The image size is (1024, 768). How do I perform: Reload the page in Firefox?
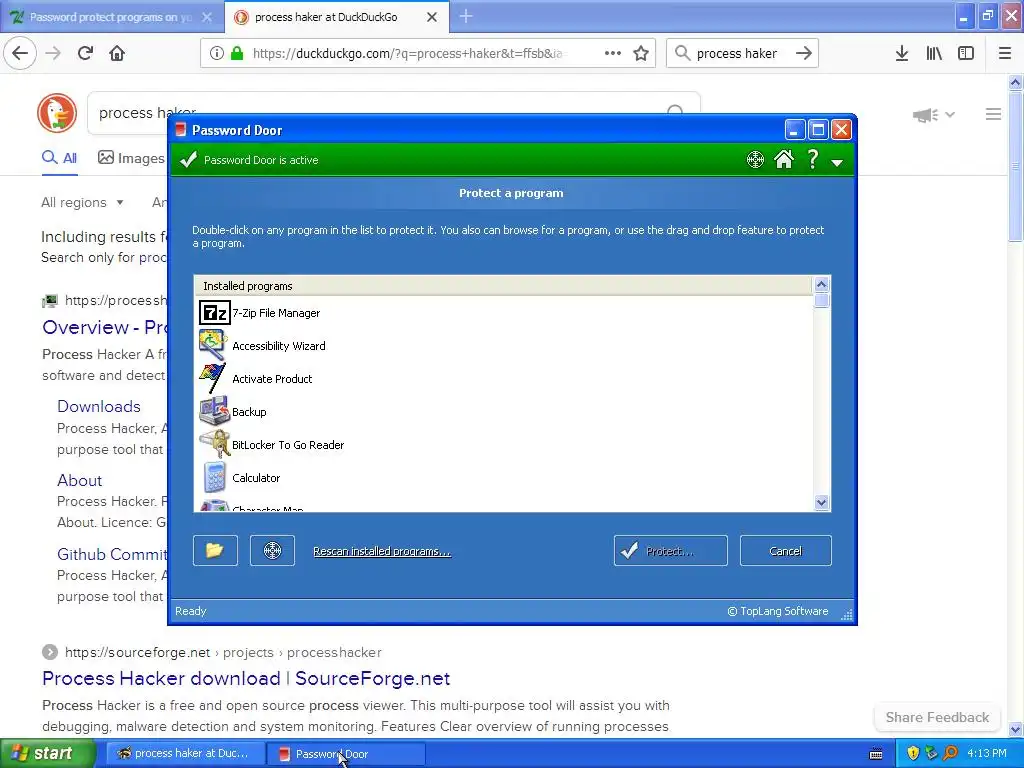tap(85, 53)
